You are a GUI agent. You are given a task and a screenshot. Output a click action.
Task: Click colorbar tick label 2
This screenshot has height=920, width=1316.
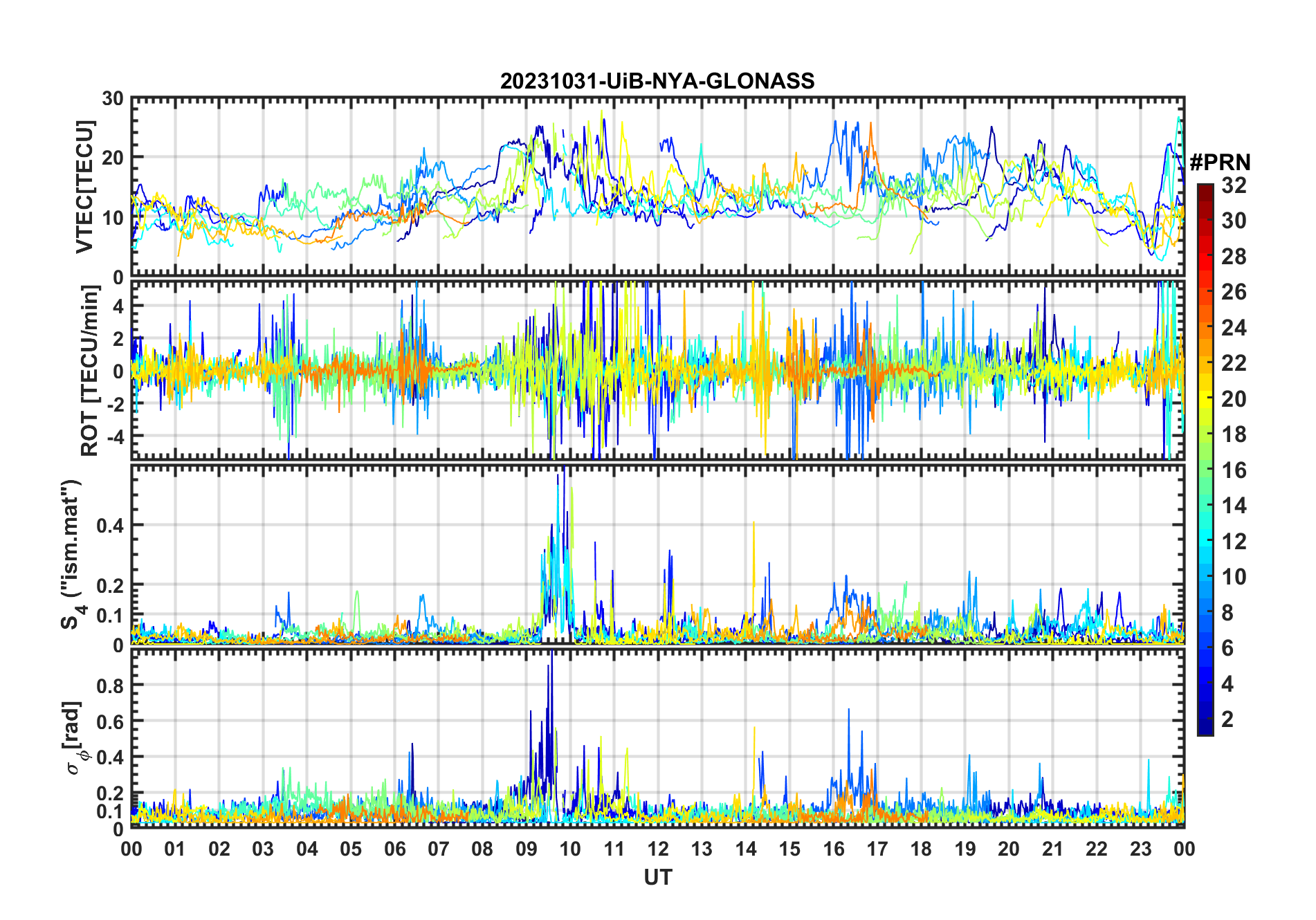click(1227, 719)
